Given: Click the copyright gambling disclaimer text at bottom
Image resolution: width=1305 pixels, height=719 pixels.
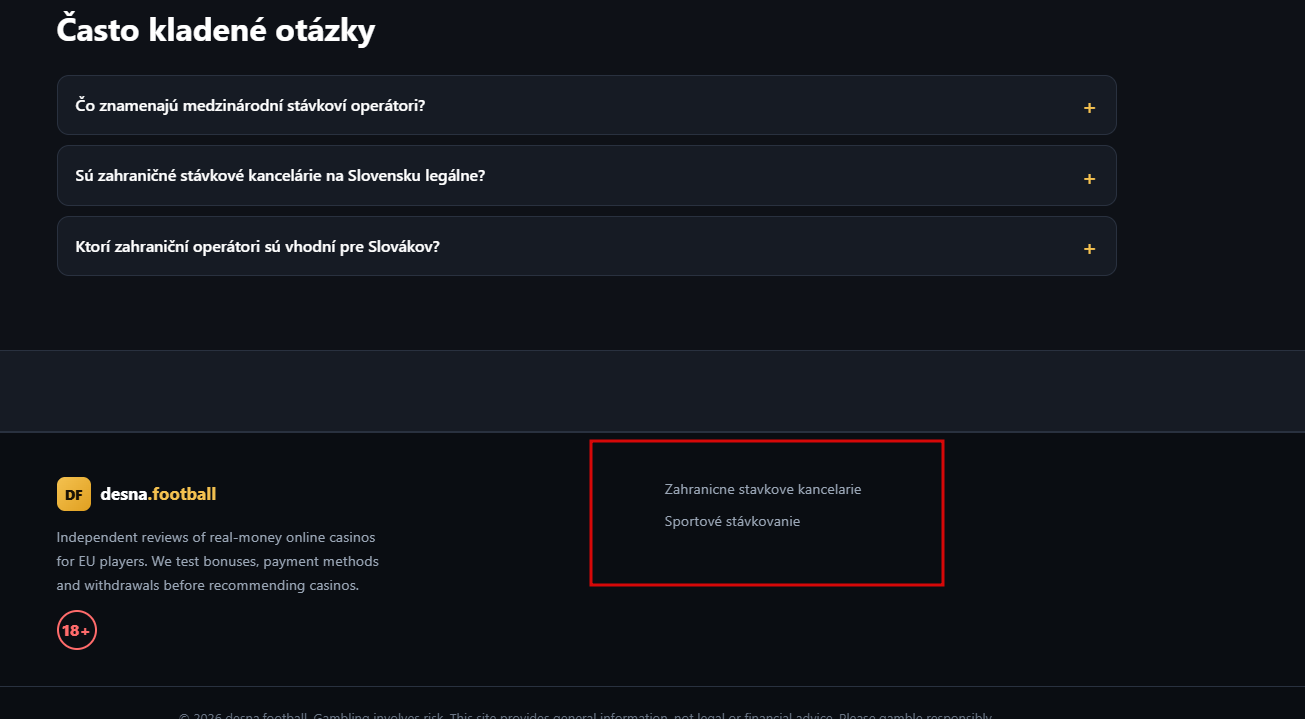Looking at the screenshot, I should tap(585, 715).
